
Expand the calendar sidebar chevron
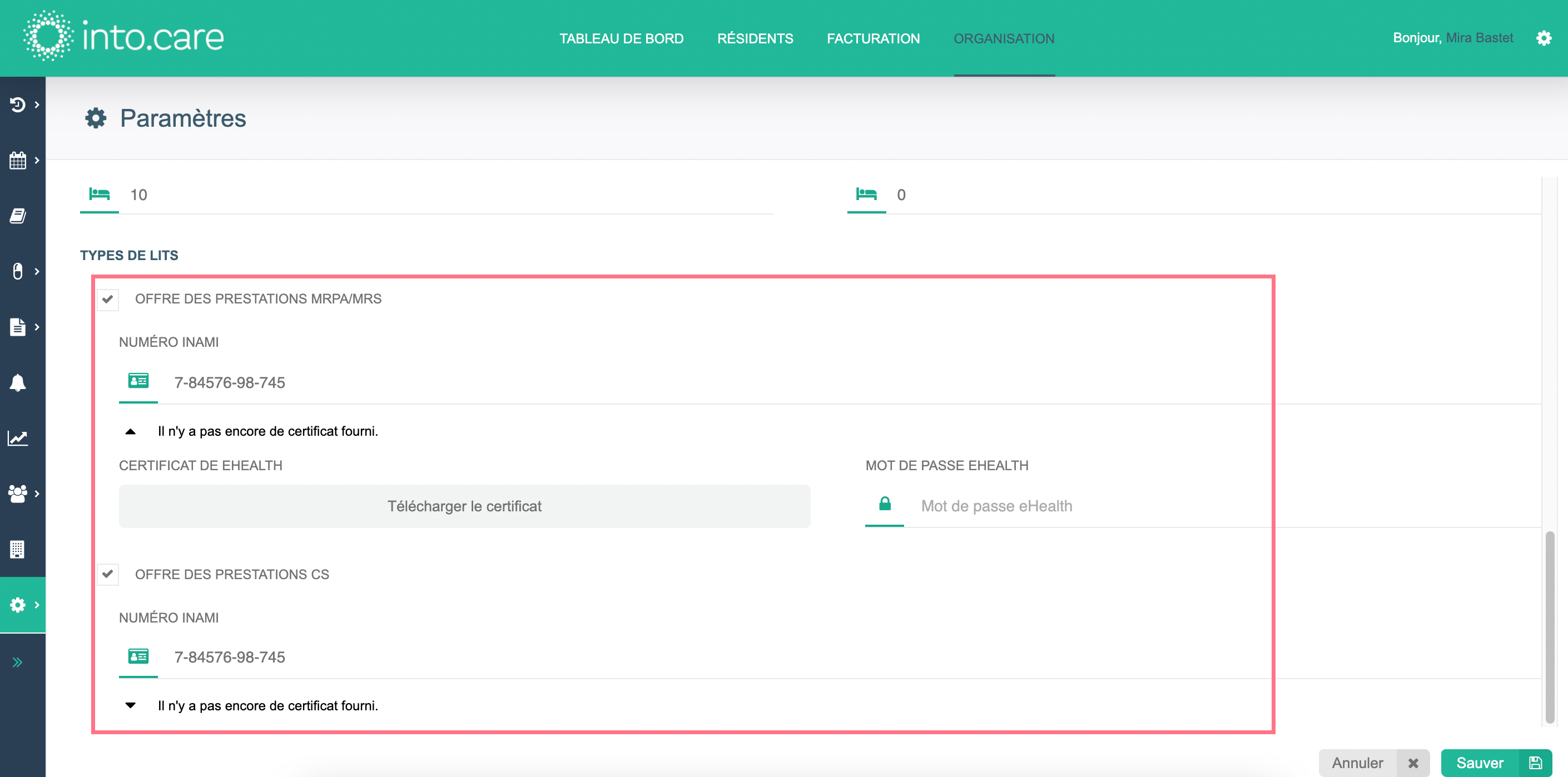37,161
